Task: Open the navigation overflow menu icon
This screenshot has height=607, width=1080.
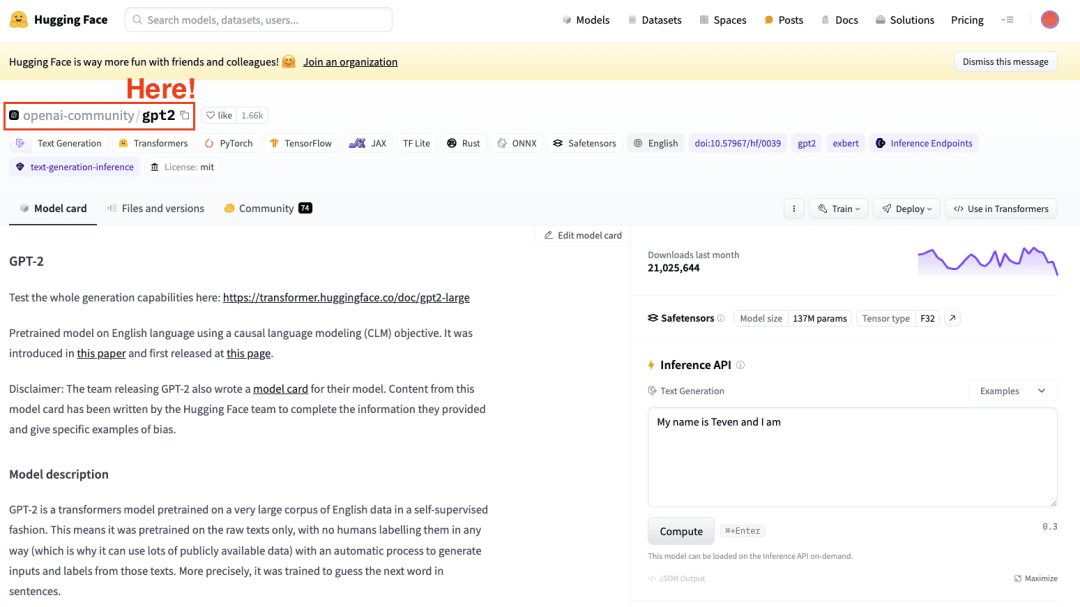Action: click(1006, 20)
